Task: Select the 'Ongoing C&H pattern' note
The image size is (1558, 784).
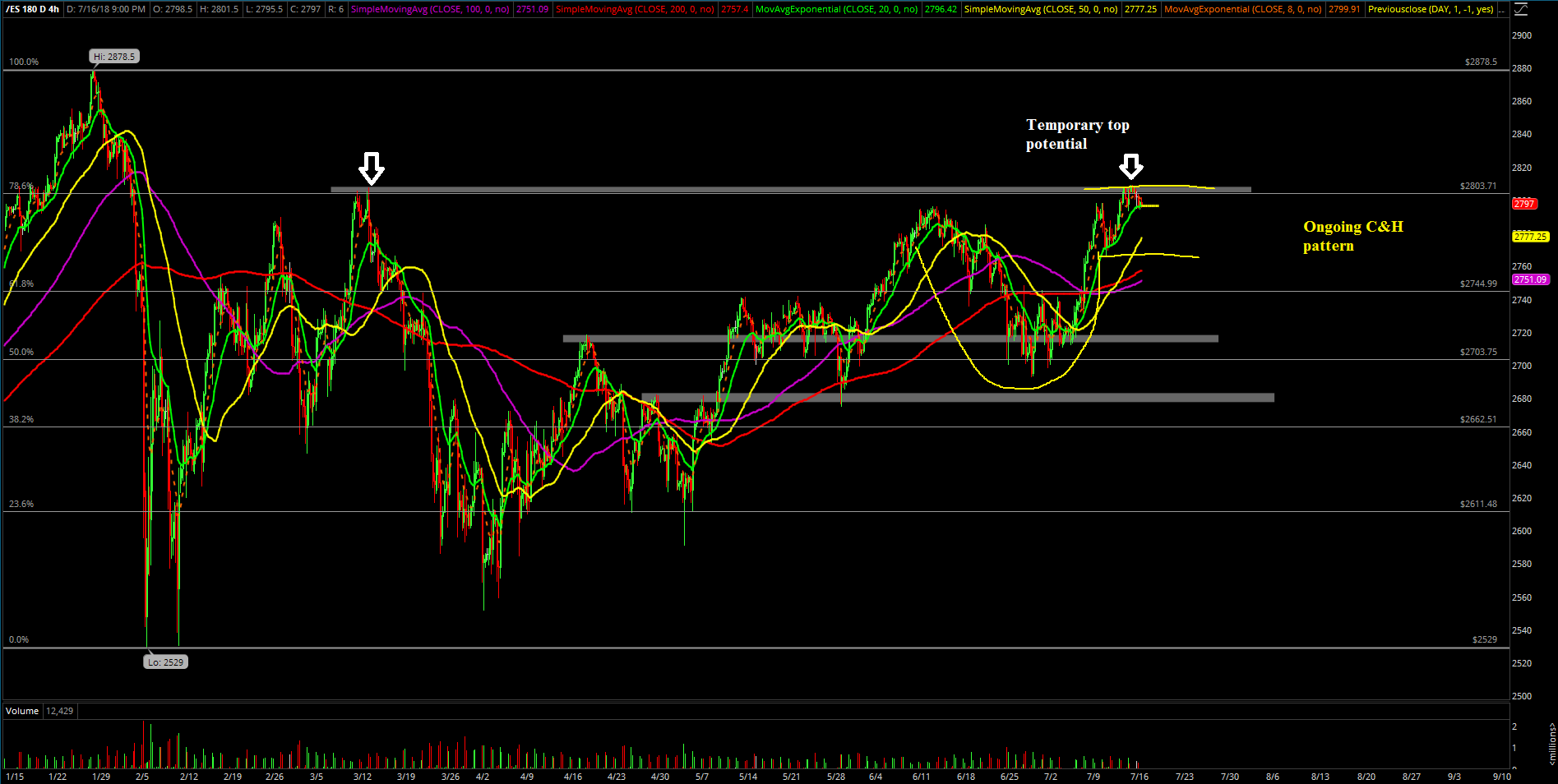Action: (x=1353, y=236)
